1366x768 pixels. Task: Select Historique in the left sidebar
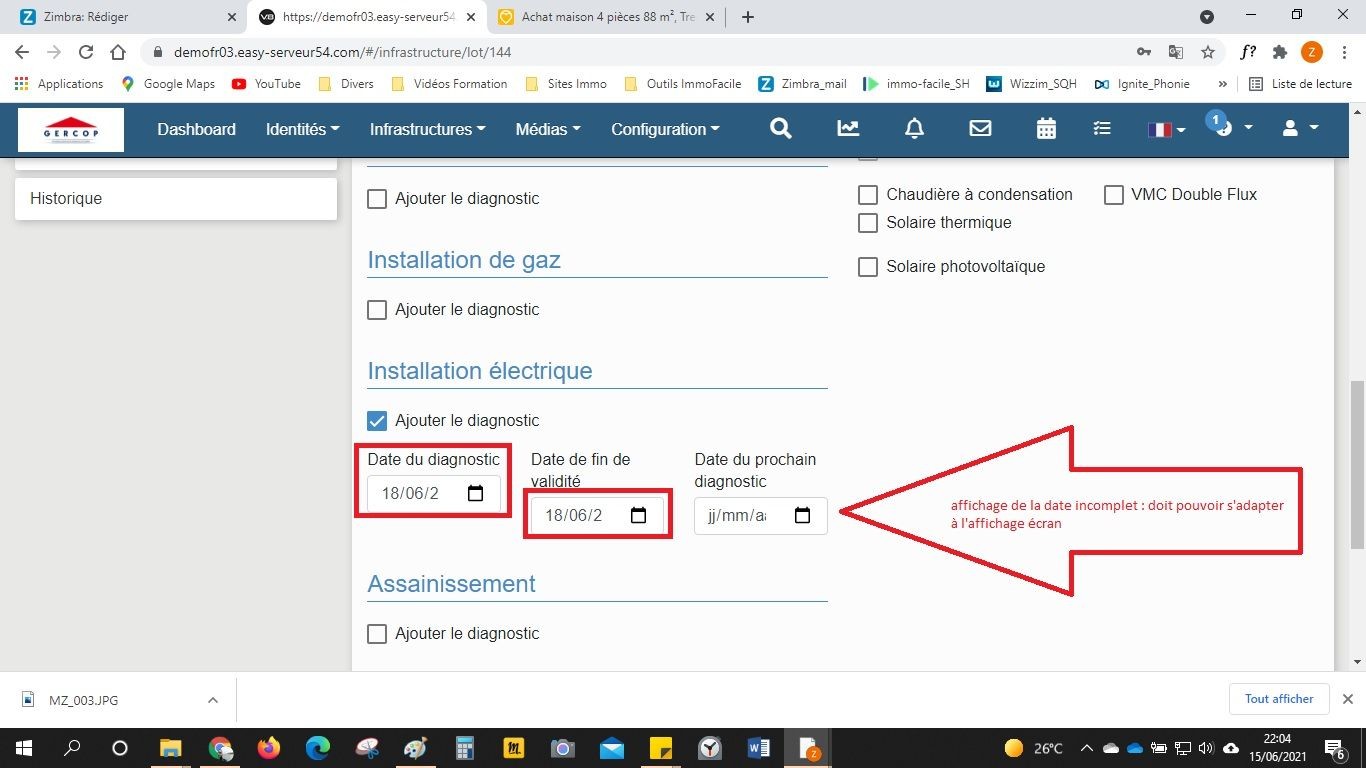pyautogui.click(x=175, y=199)
